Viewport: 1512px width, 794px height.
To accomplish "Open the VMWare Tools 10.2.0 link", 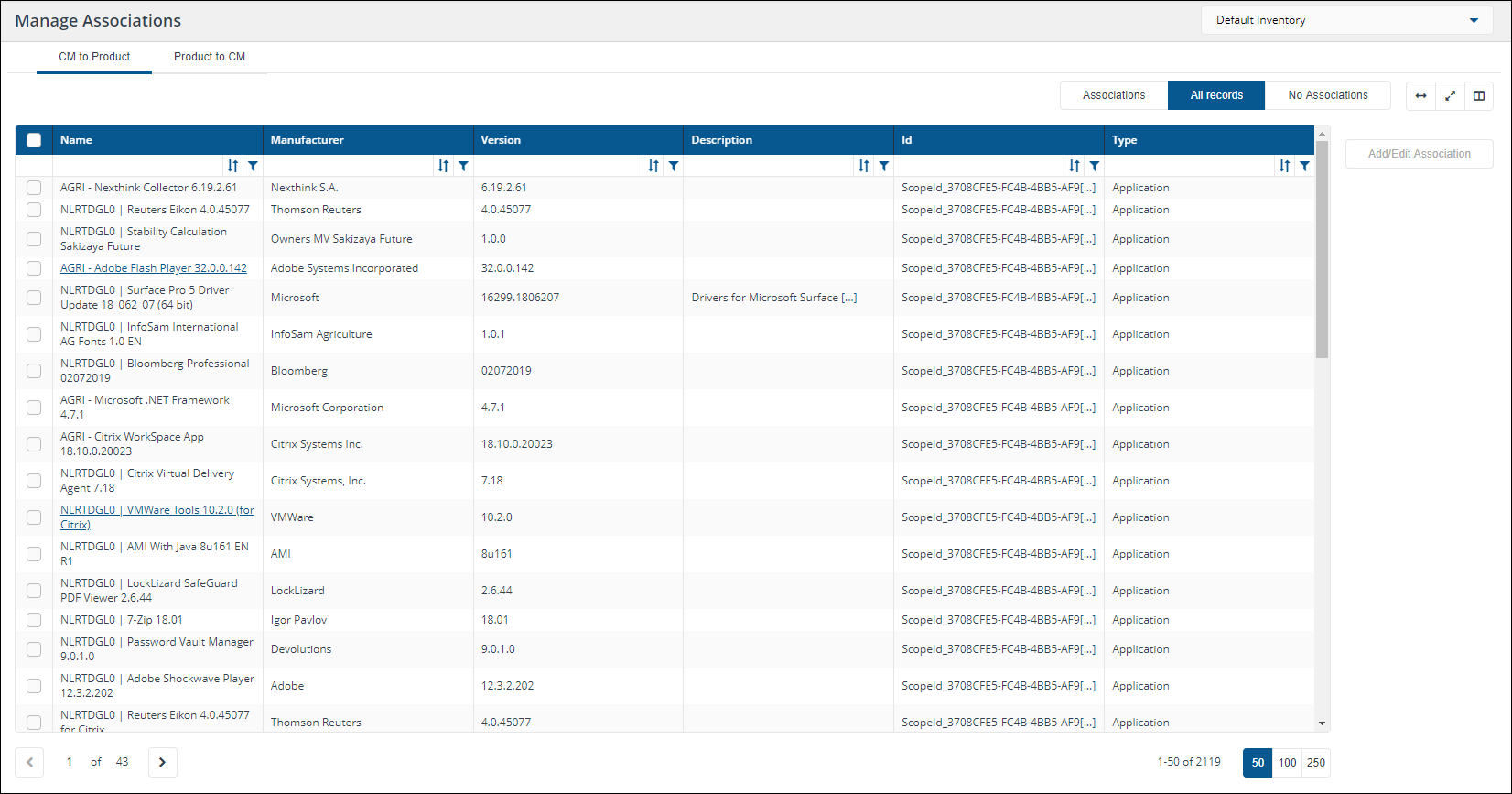I will tap(157, 510).
